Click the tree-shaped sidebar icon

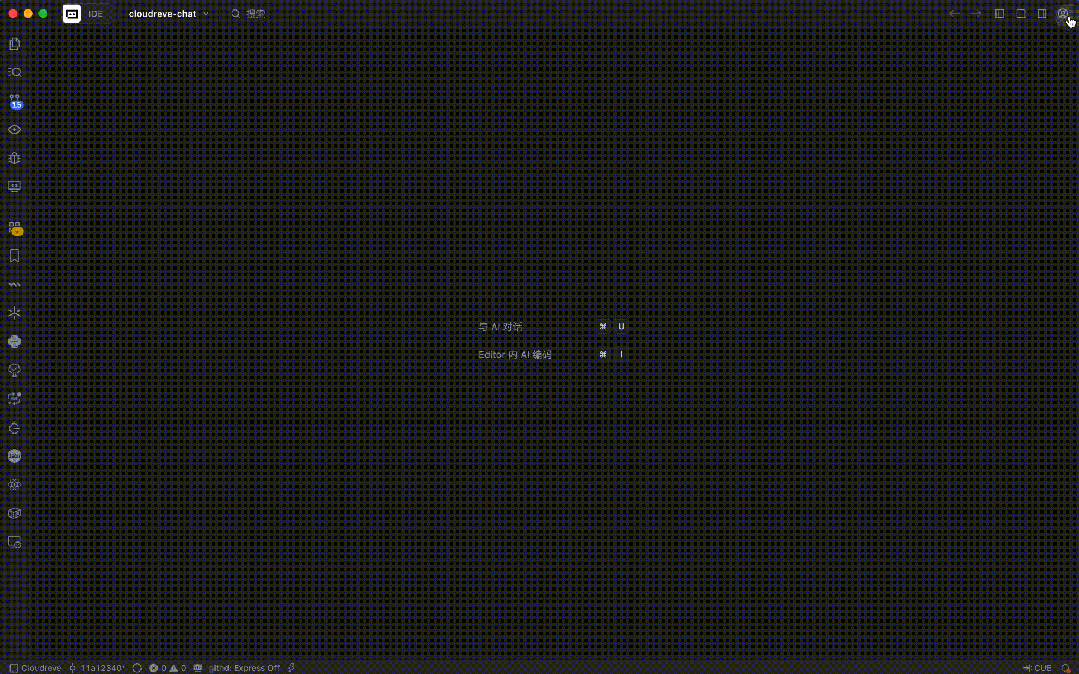tap(14, 370)
